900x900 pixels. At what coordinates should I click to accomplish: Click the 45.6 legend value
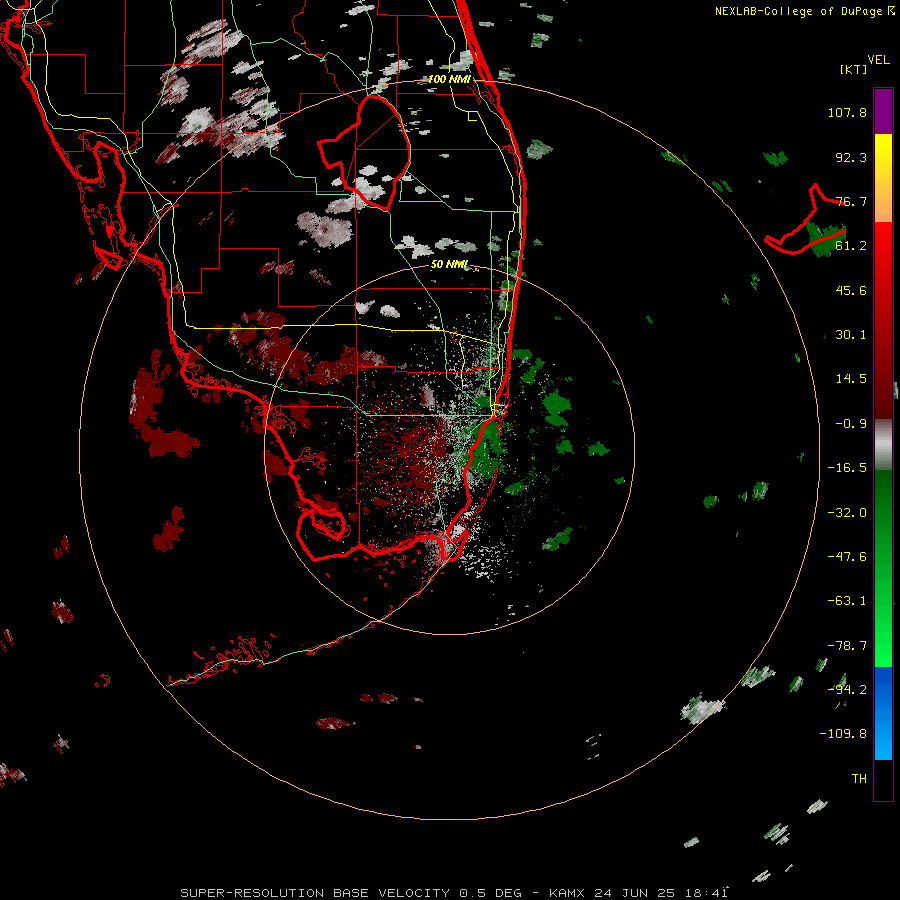click(x=851, y=290)
